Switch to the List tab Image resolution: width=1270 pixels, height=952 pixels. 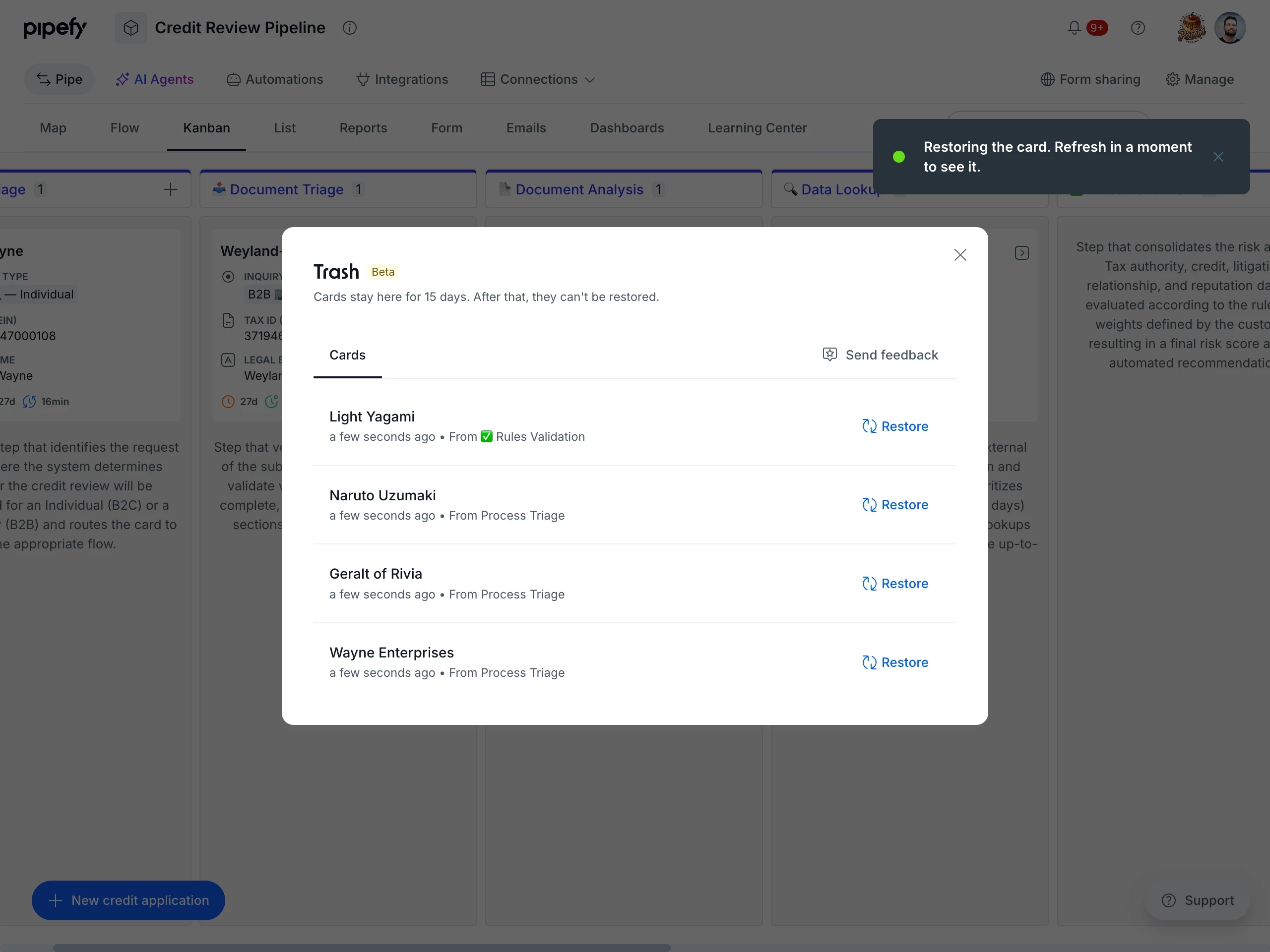click(285, 128)
